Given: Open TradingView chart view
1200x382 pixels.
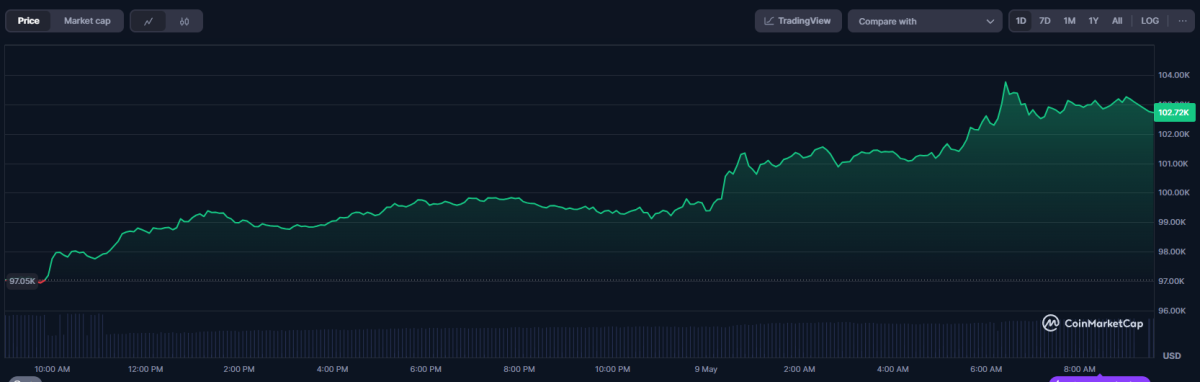Looking at the screenshot, I should point(797,21).
